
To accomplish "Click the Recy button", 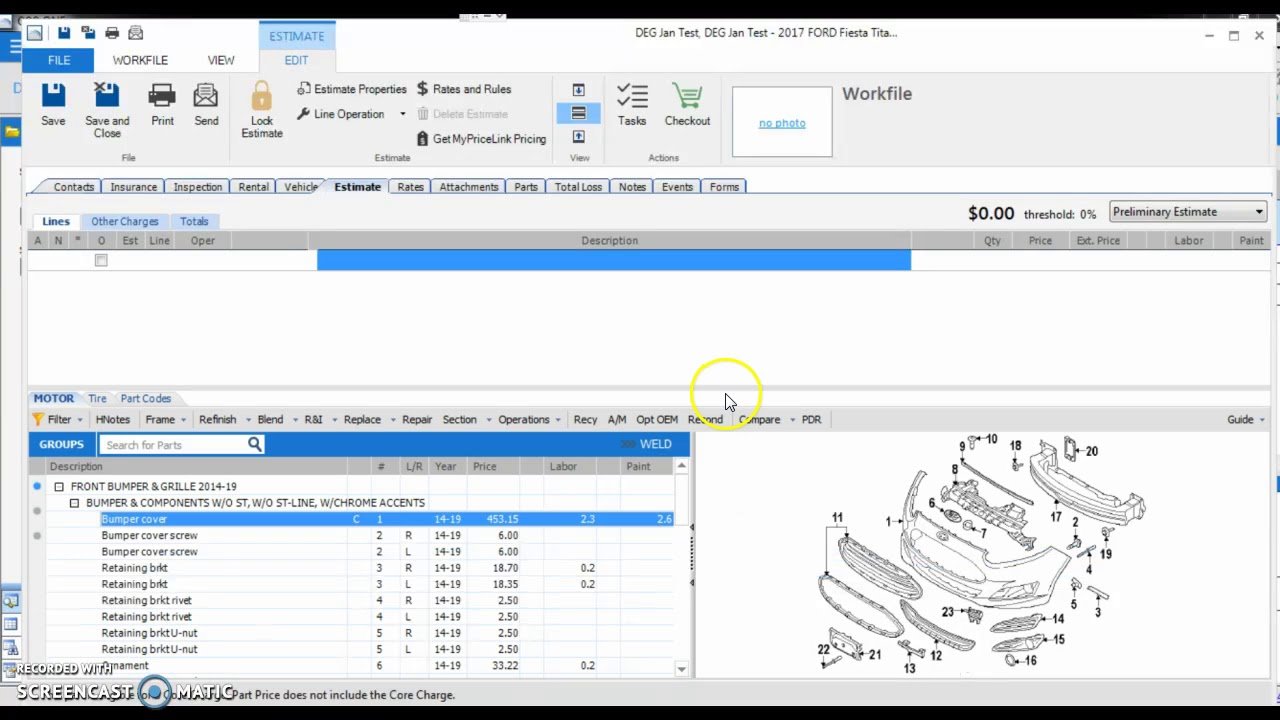I will point(585,420).
